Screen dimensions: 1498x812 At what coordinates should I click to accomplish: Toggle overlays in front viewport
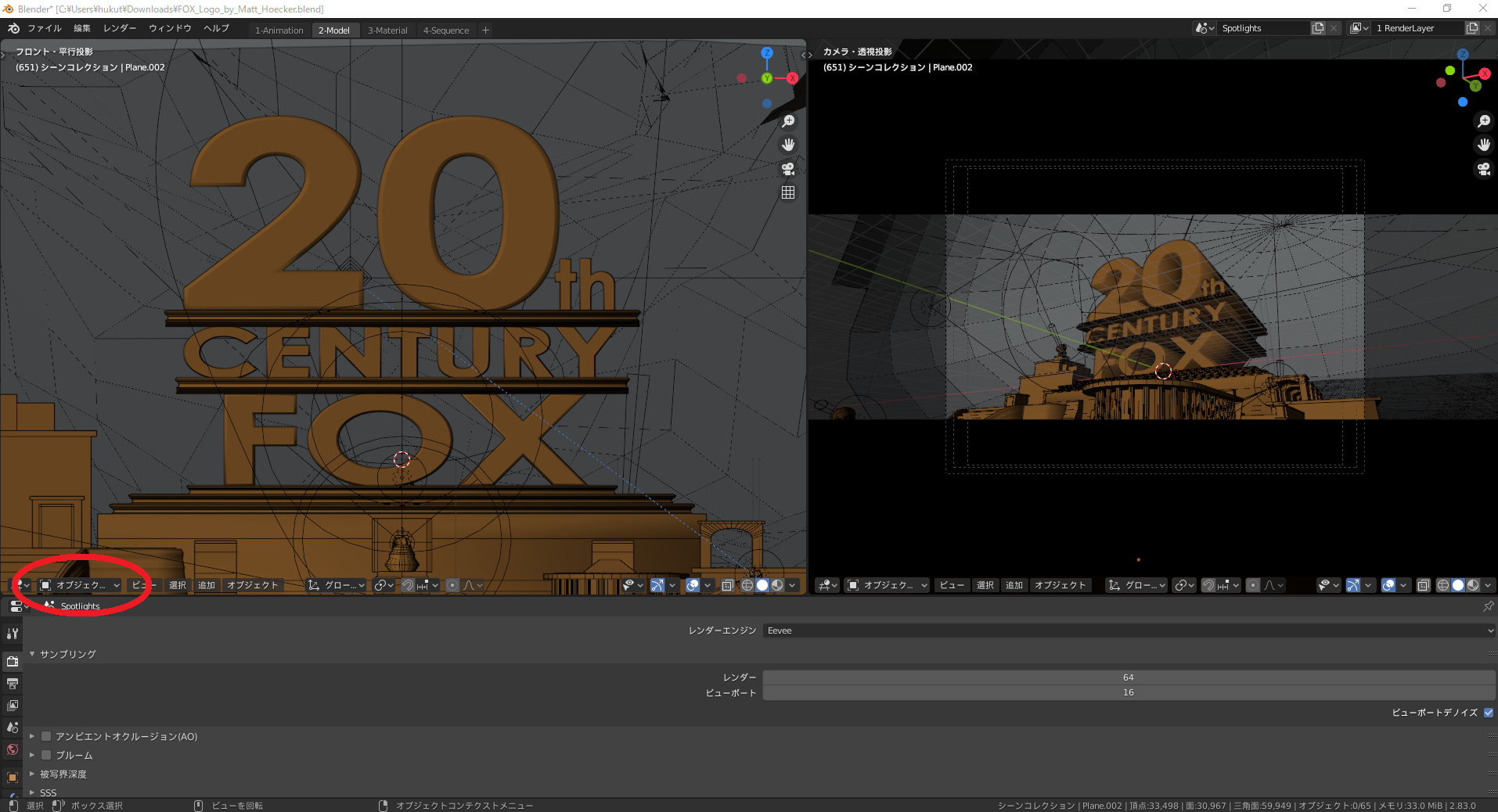pyautogui.click(x=693, y=585)
